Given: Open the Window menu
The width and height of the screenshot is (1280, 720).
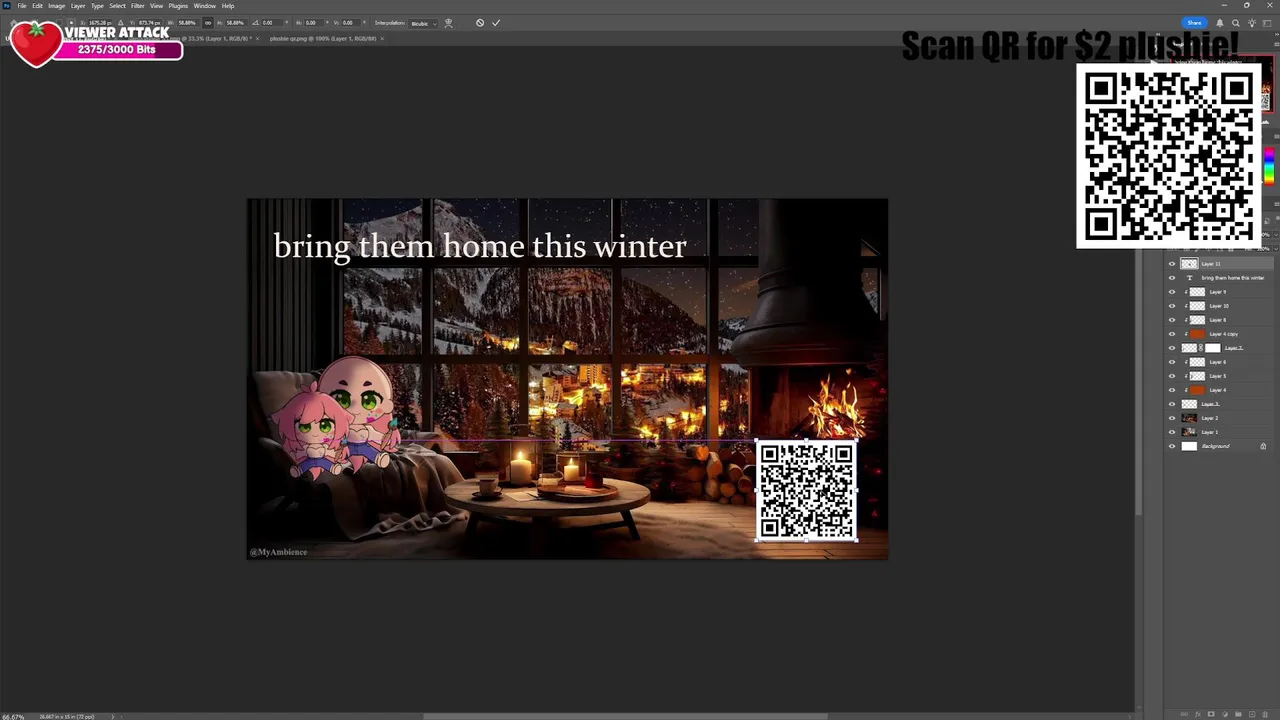Looking at the screenshot, I should [204, 6].
